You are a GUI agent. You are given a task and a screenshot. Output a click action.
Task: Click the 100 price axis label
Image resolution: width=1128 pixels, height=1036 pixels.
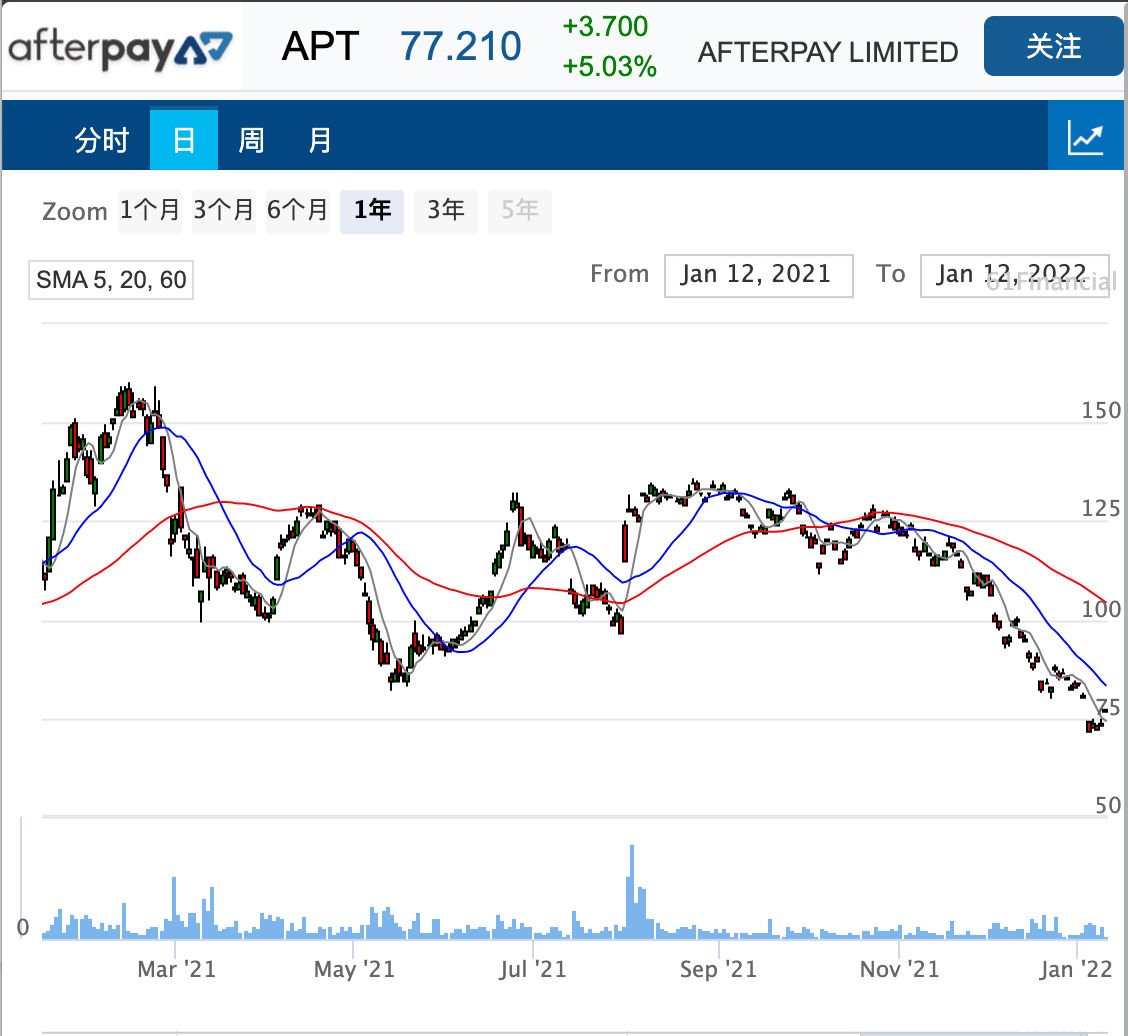[x=1101, y=609]
